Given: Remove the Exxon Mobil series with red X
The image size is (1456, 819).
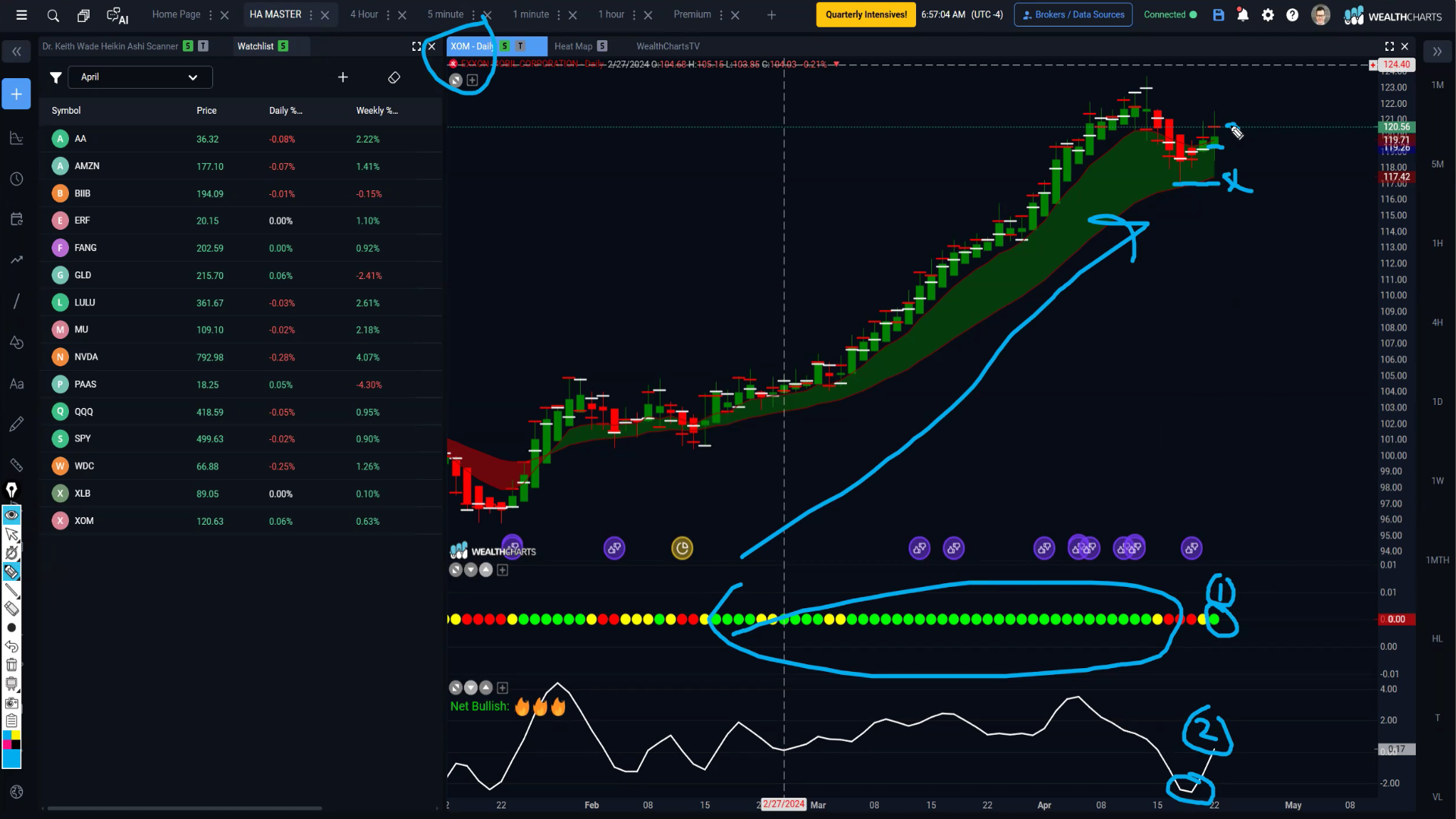Looking at the screenshot, I should (453, 64).
